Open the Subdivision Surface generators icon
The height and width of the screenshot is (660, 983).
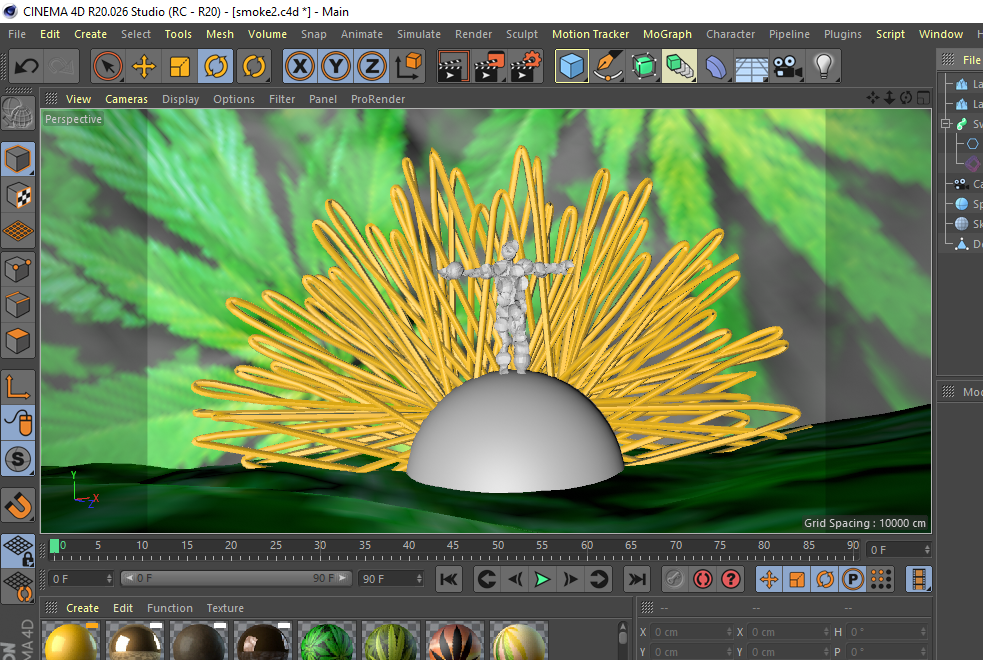(x=644, y=66)
